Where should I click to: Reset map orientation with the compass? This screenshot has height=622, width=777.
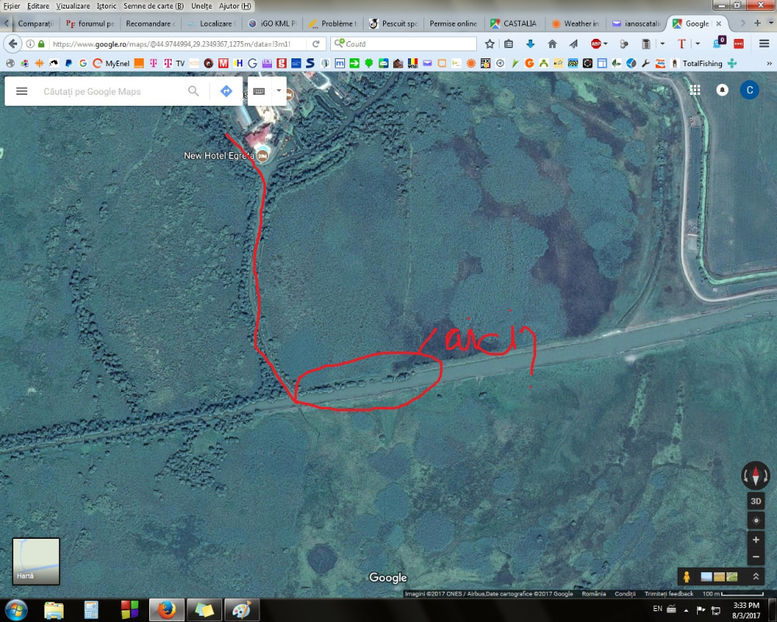[x=756, y=476]
